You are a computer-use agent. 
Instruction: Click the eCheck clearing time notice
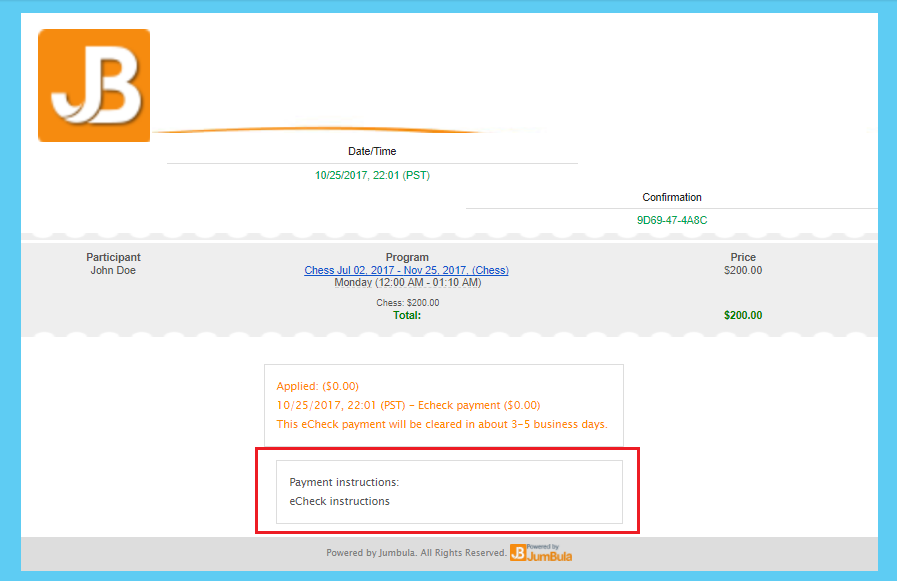coord(442,424)
